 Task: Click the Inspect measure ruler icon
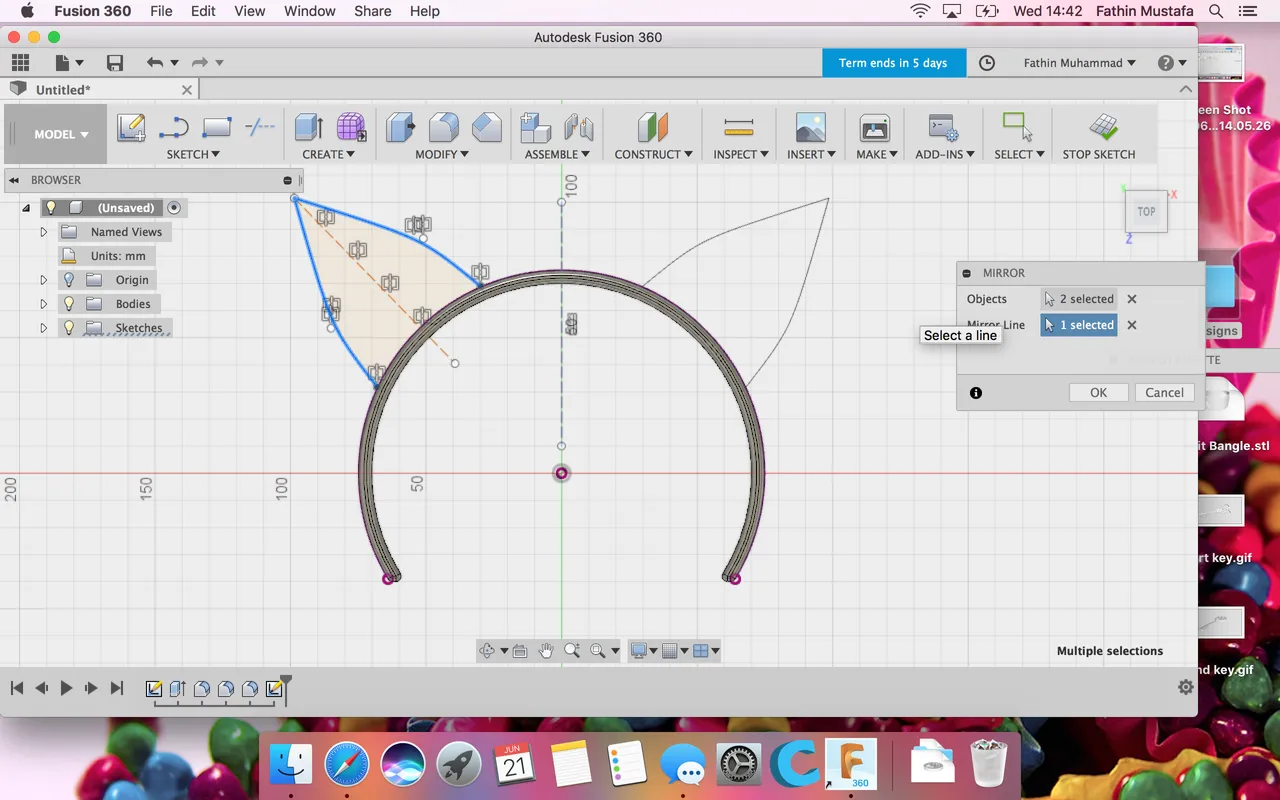pyautogui.click(x=739, y=127)
